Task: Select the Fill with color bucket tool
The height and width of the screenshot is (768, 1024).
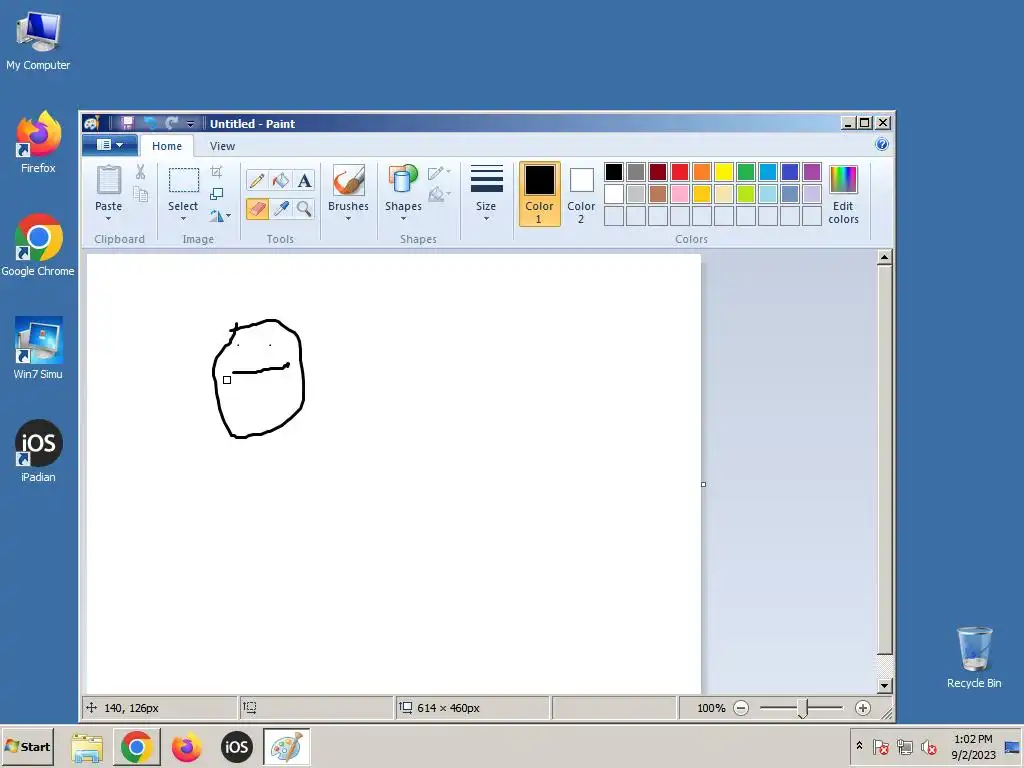Action: click(281, 180)
